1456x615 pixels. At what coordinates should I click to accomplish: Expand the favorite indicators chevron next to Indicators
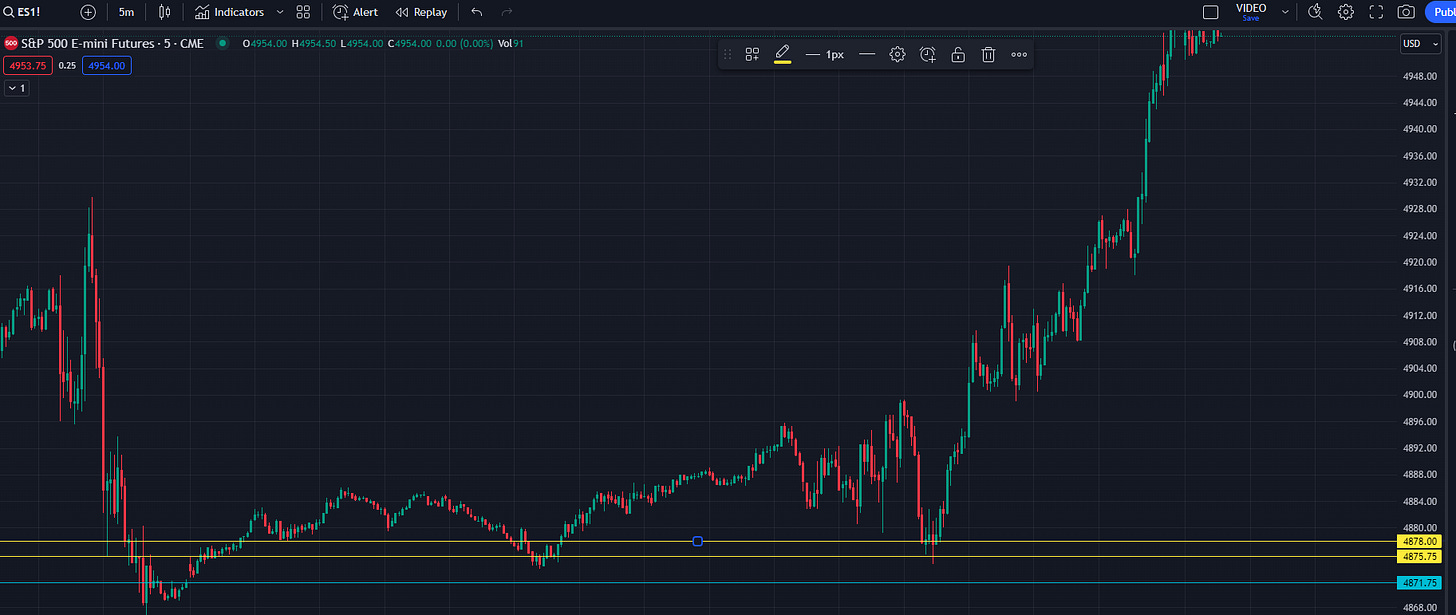pos(280,12)
